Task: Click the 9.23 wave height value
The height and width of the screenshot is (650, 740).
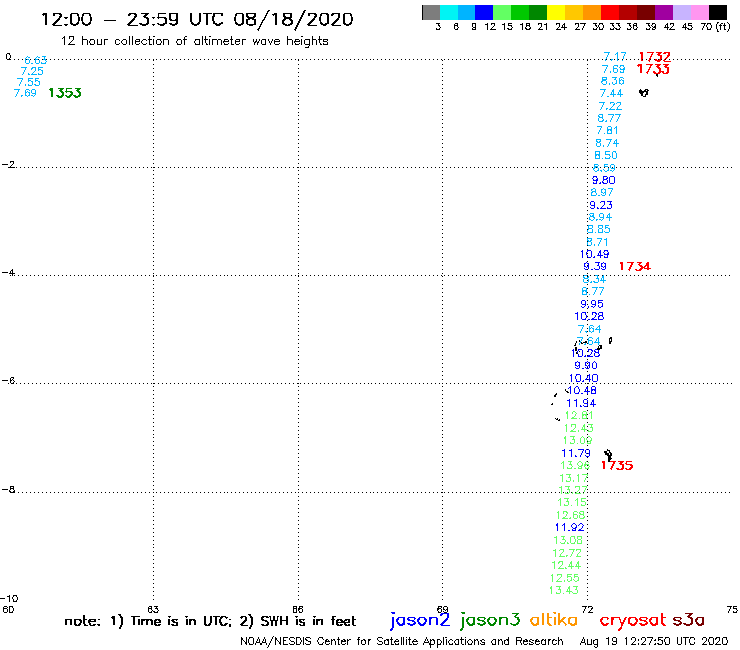Action: coord(601,205)
